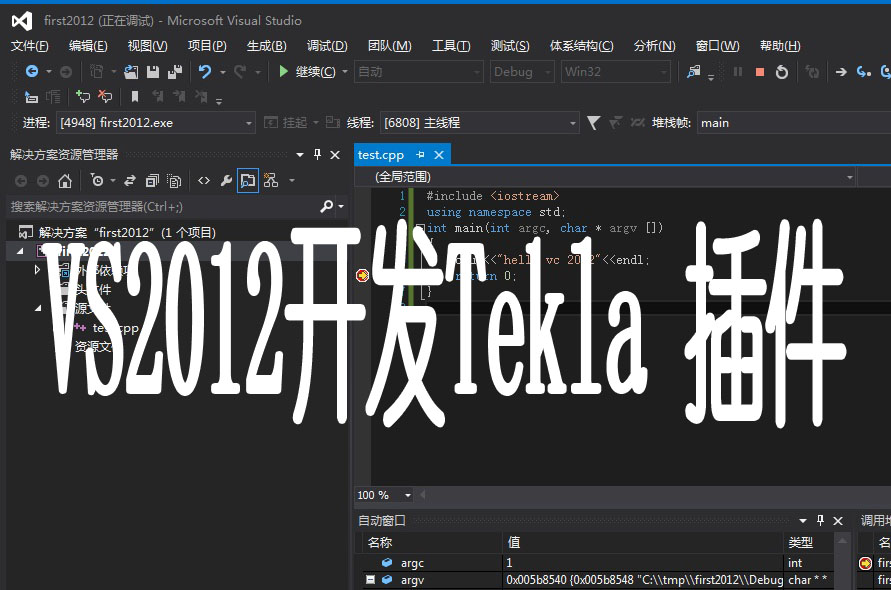This screenshot has width=891, height=590.
Task: Open the 视图(V) menu
Action: (148, 46)
